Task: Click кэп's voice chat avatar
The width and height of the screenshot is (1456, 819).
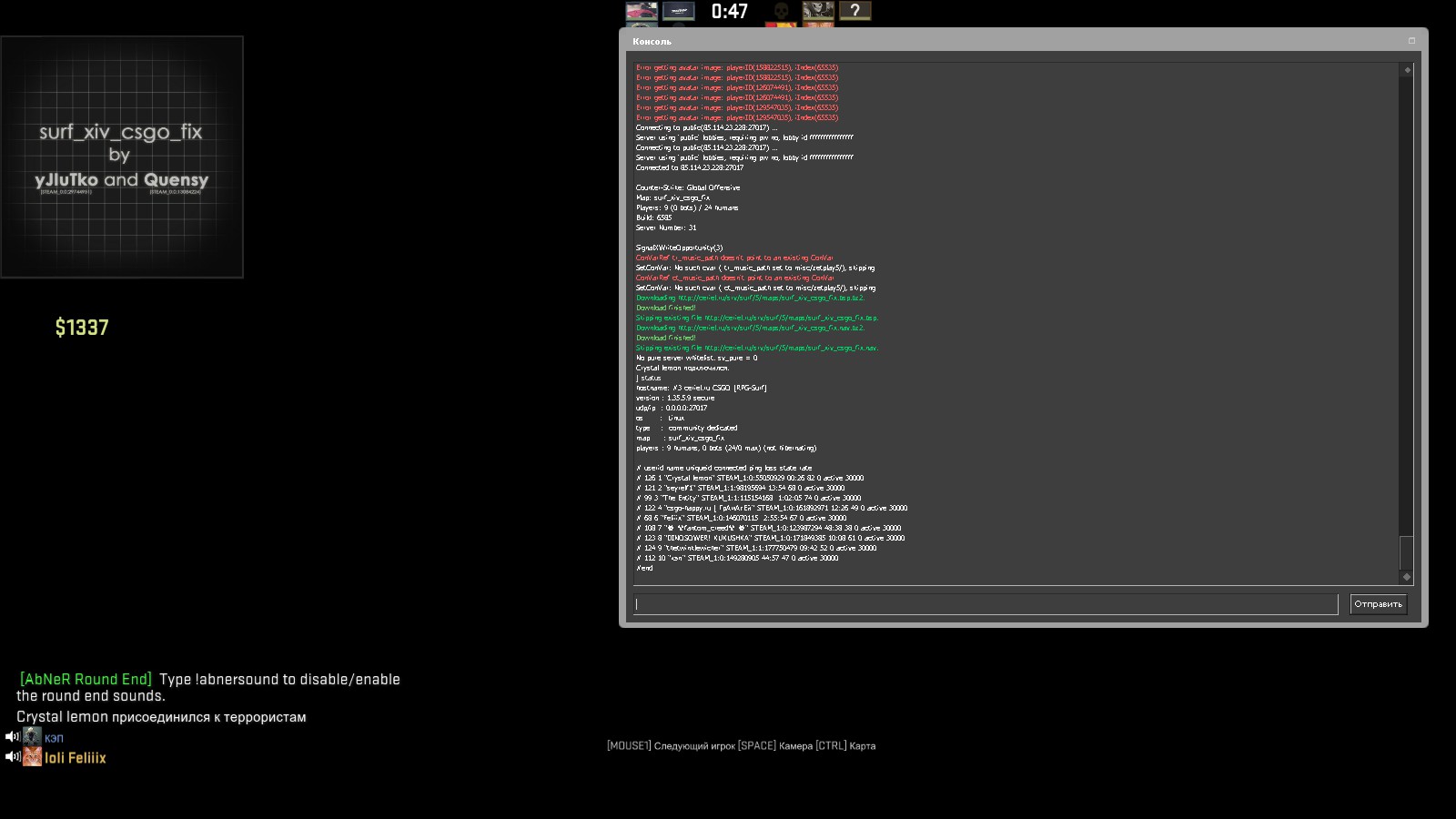Action: [32, 737]
